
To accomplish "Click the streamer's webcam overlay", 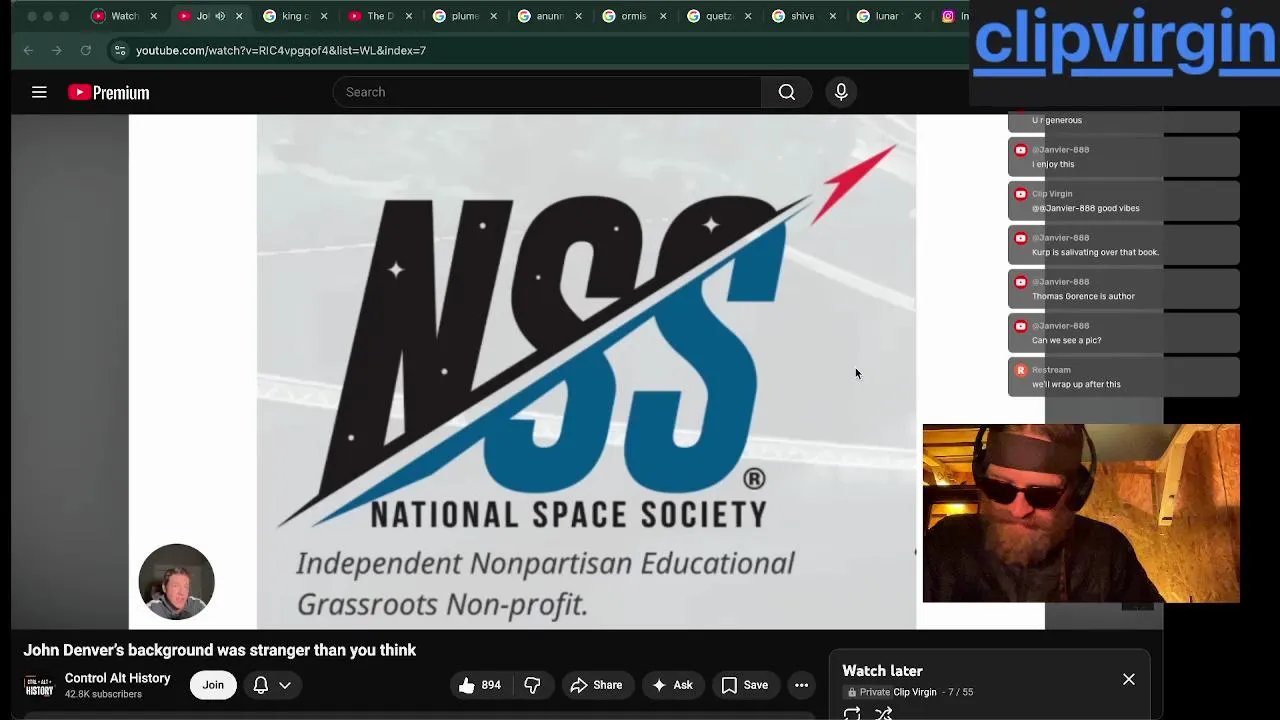I will pos(1081,513).
